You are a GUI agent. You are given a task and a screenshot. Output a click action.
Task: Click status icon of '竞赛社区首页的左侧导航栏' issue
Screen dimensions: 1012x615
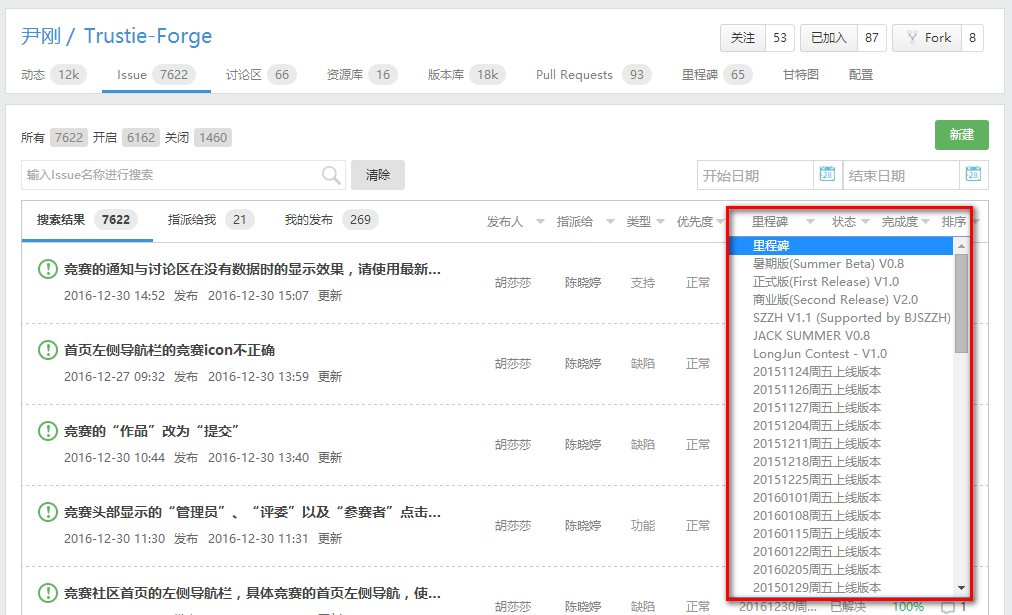48,592
